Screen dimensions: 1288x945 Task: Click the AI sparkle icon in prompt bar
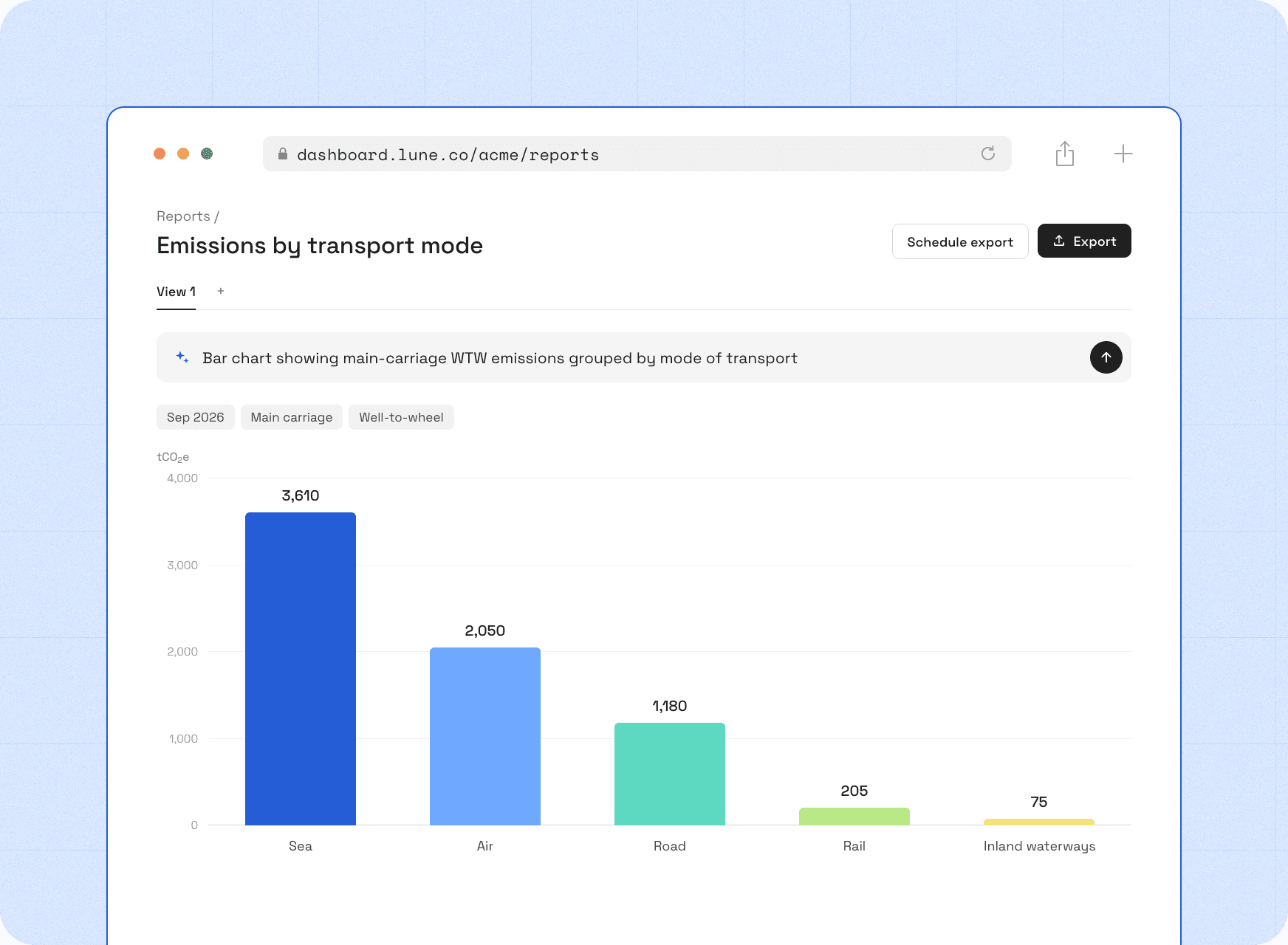click(182, 357)
